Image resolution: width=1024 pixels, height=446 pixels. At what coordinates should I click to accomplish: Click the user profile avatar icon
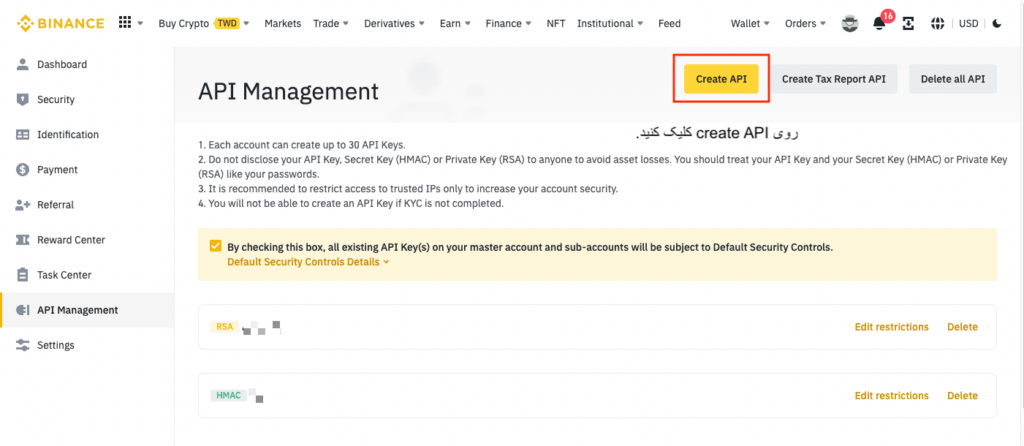[x=850, y=23]
